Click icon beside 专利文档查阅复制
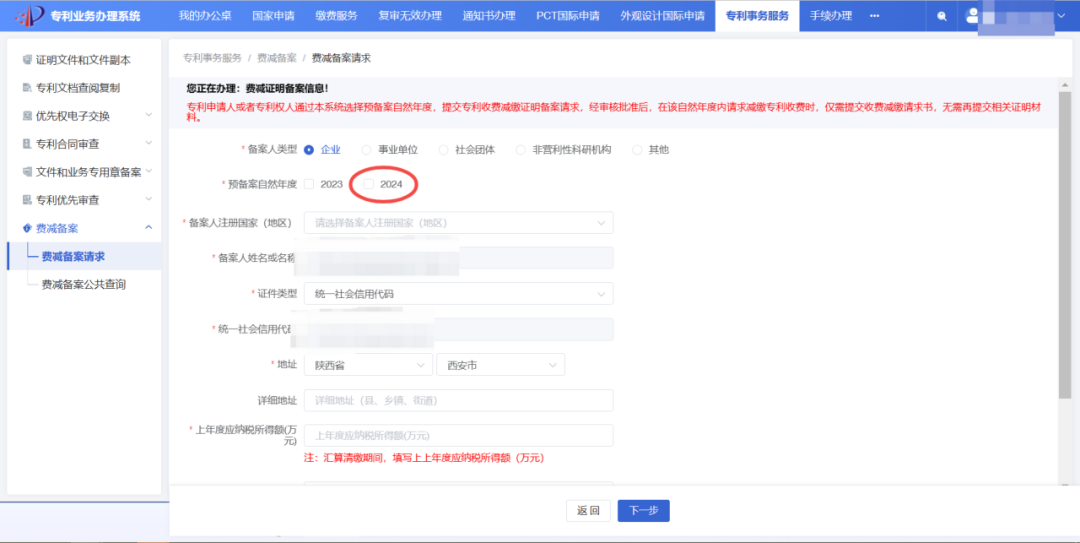1080x543 pixels. click(27, 88)
